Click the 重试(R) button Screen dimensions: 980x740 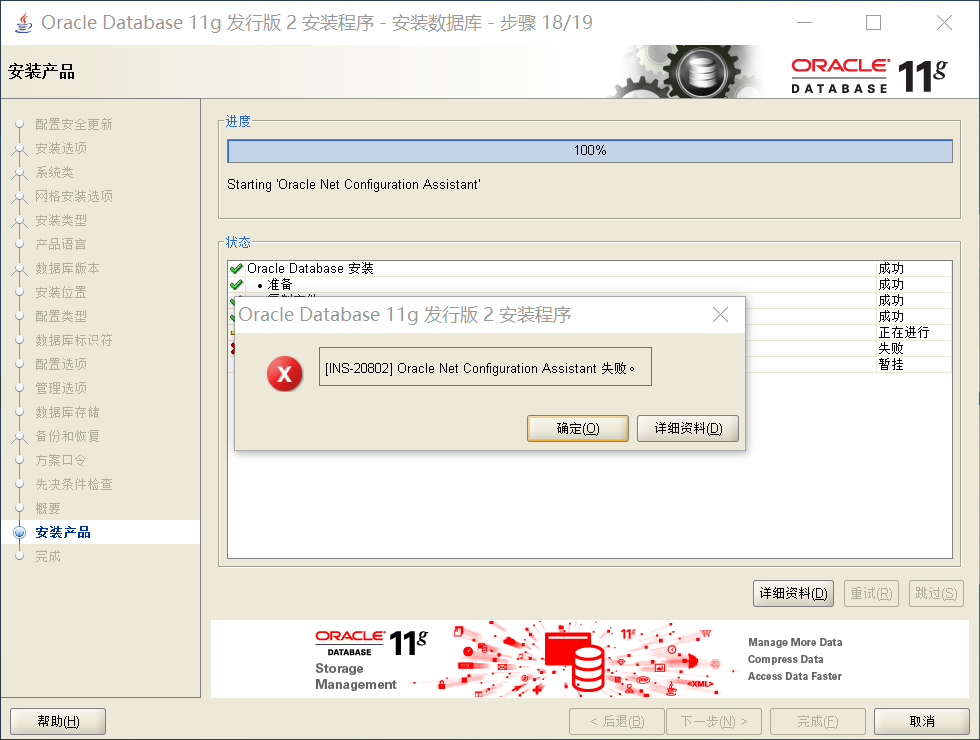click(871, 593)
